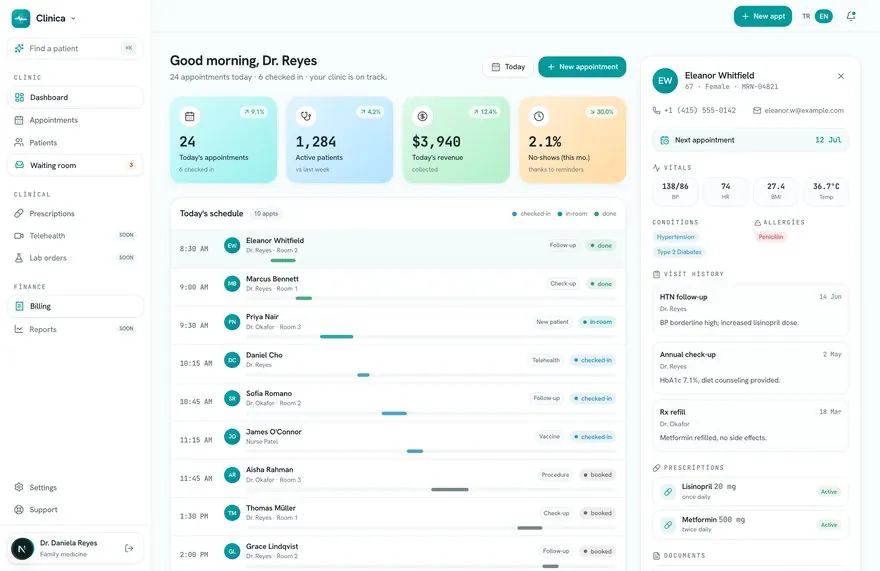
Task: Click the dollar icon on Today's revenue card
Action: (x=423, y=116)
